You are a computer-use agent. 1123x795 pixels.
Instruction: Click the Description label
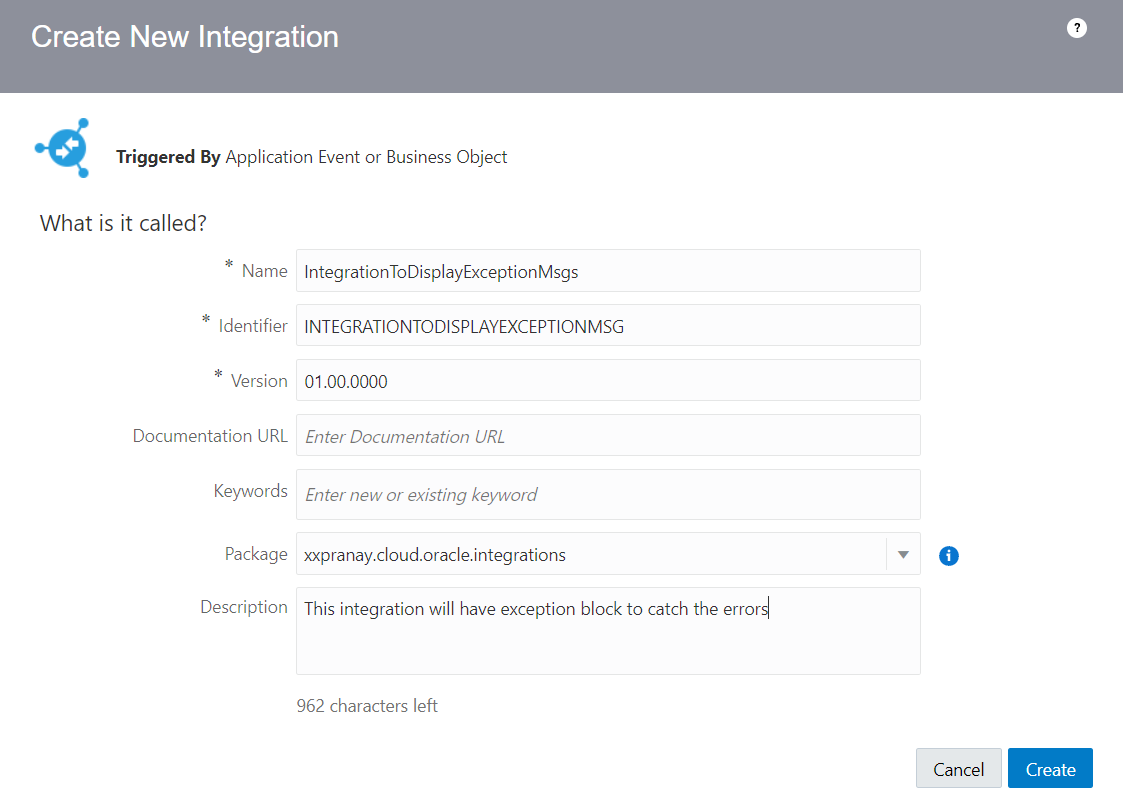click(244, 607)
